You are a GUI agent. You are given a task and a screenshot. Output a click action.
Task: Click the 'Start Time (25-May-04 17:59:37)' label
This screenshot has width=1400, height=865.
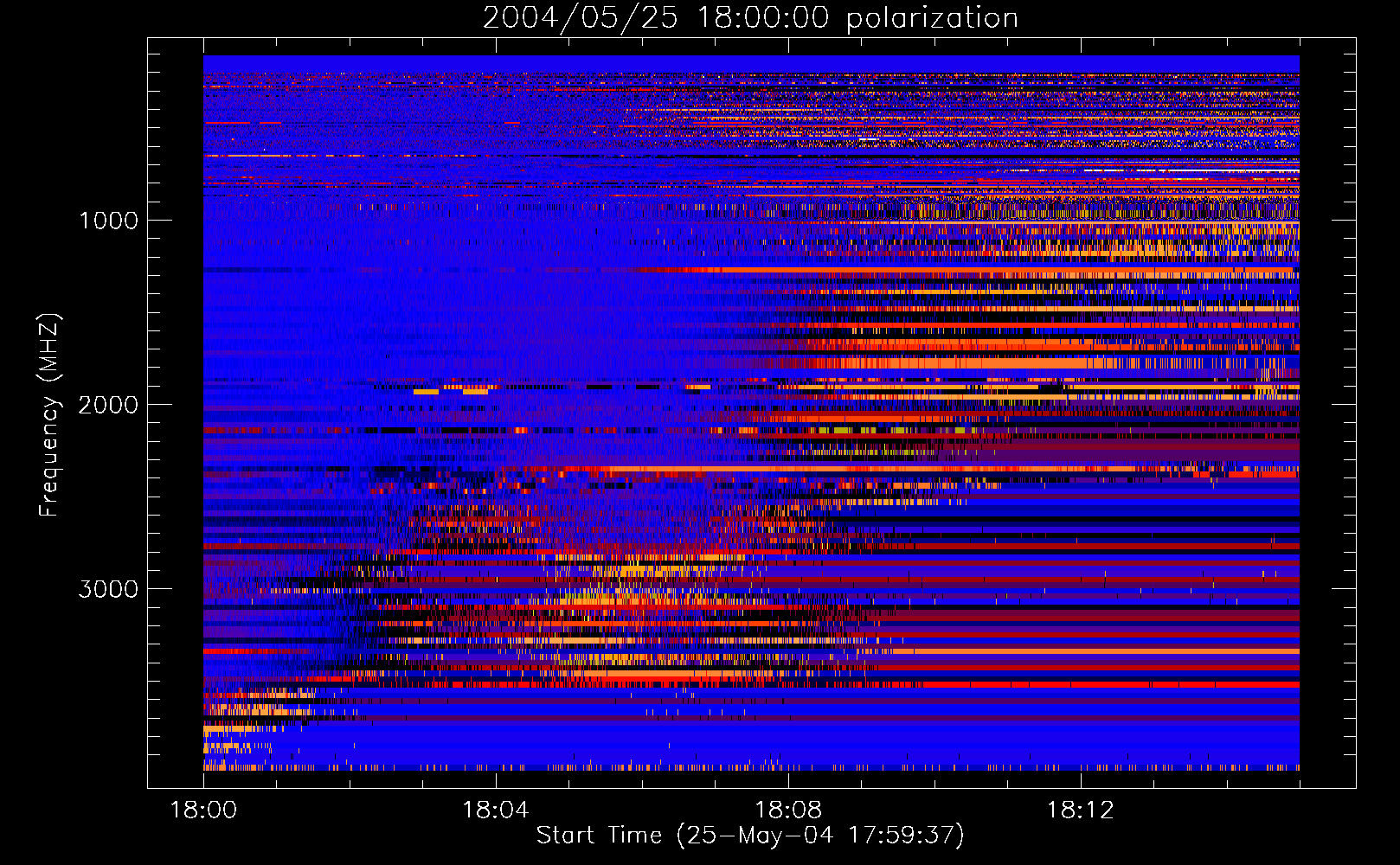[x=750, y=835]
